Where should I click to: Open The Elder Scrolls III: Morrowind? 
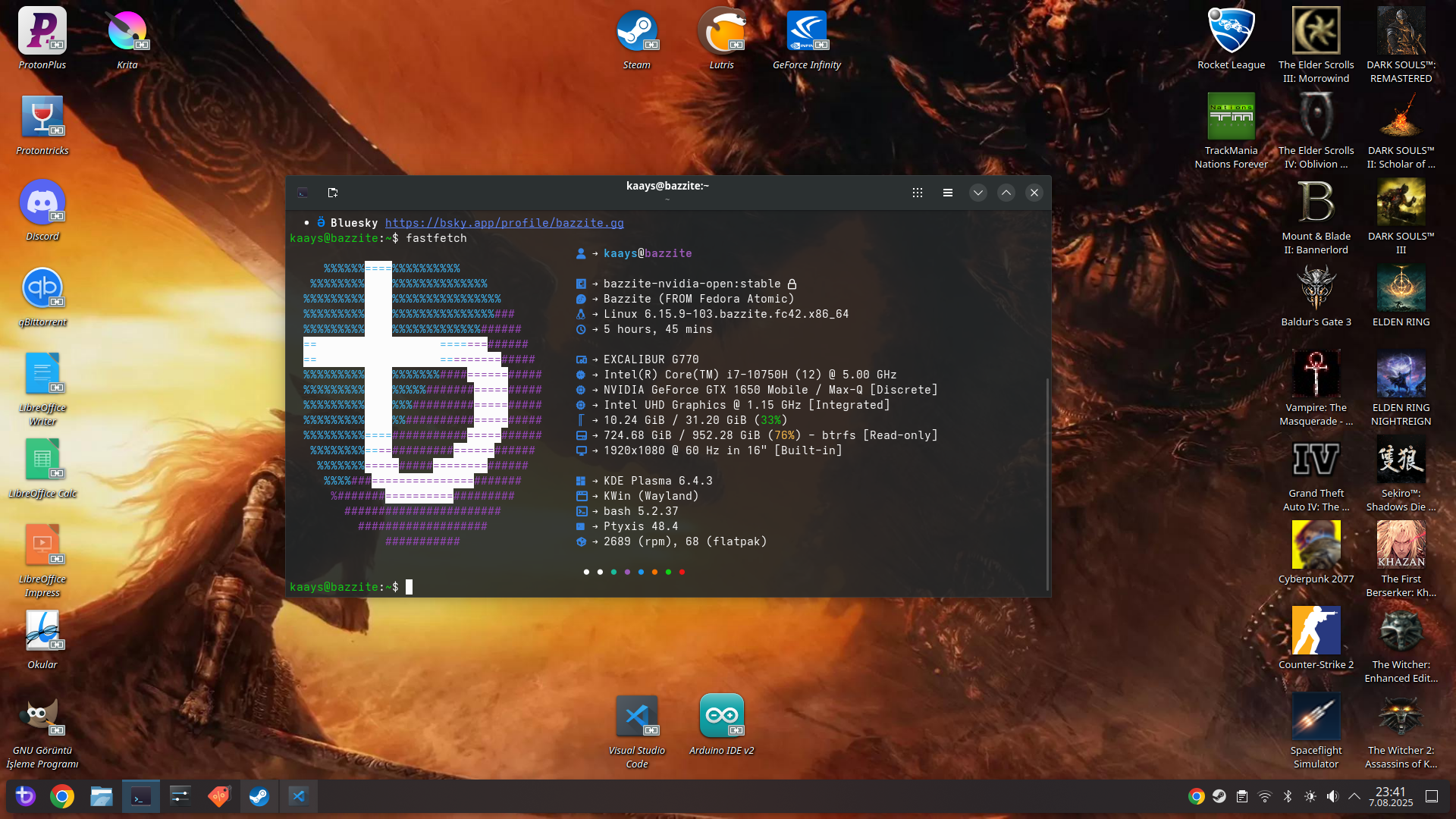pos(1316,45)
